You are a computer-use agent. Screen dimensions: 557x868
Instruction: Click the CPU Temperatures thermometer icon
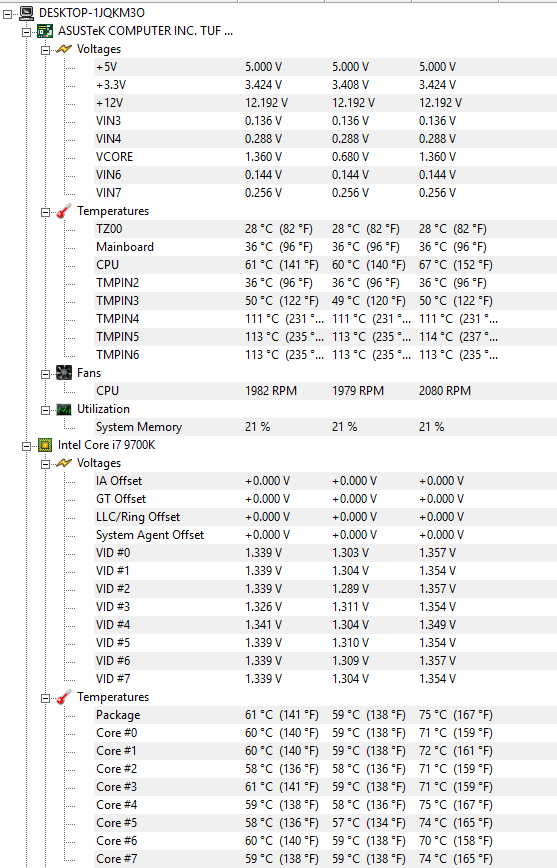(64, 697)
